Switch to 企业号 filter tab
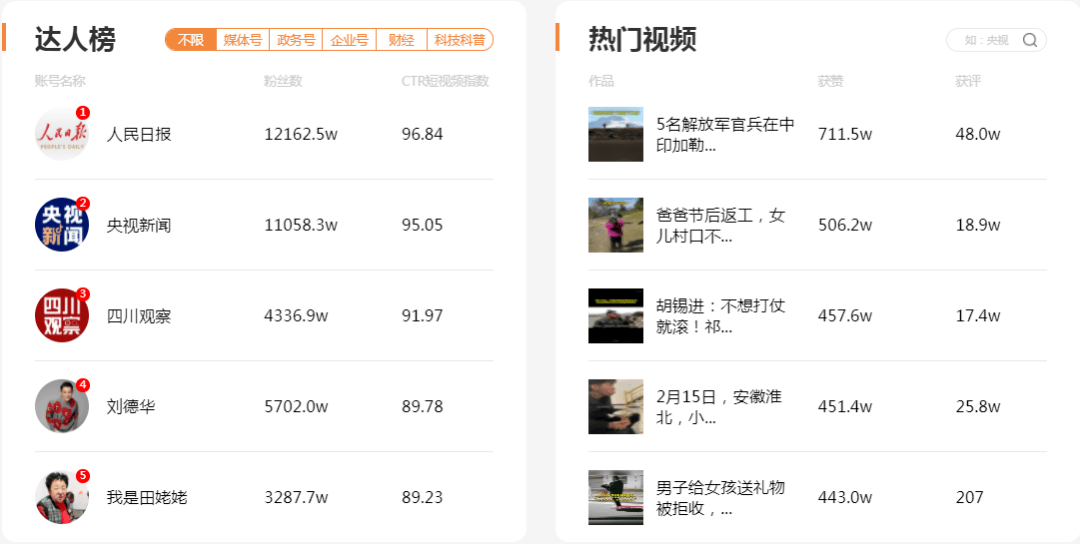The image size is (1080, 544). [349, 40]
